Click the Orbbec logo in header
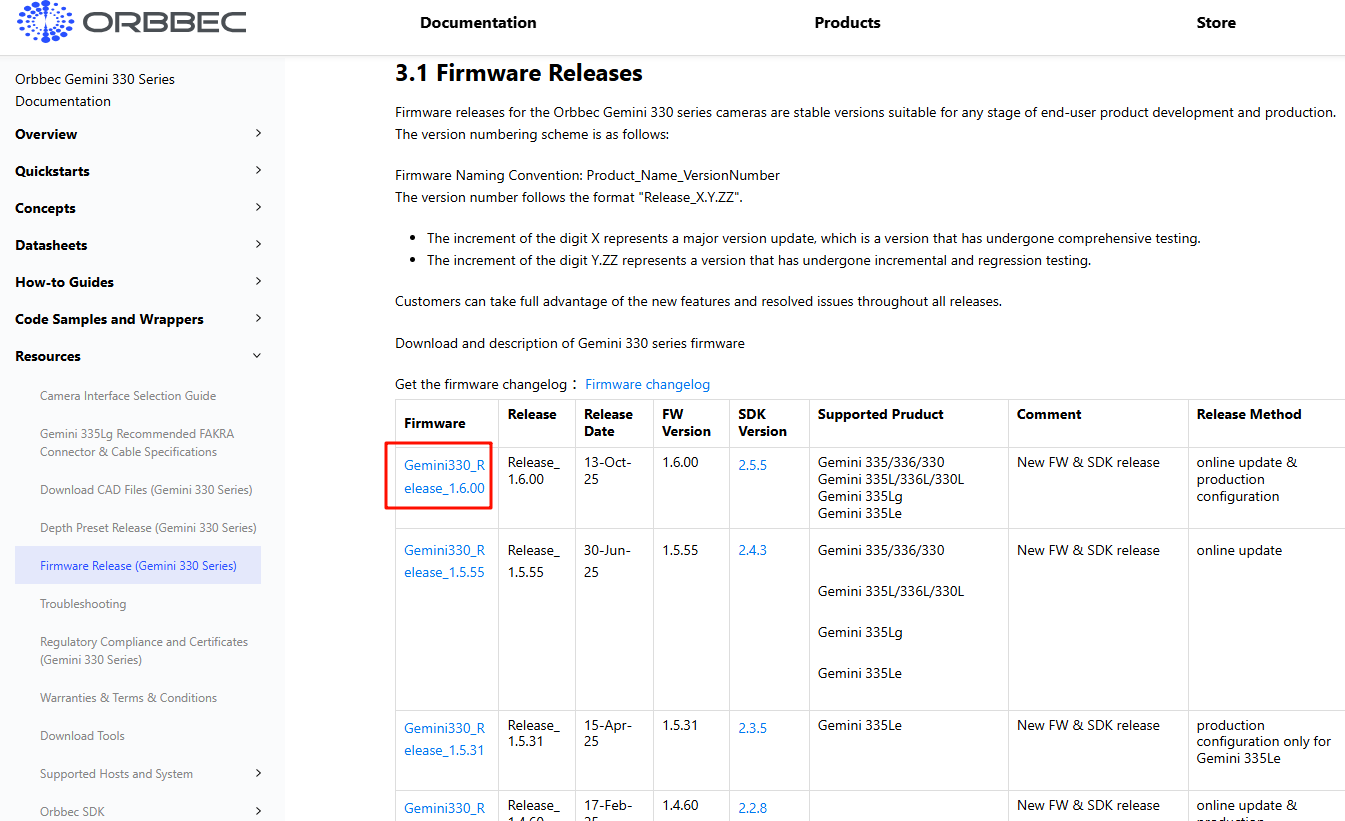1345x821 pixels. coord(132,22)
